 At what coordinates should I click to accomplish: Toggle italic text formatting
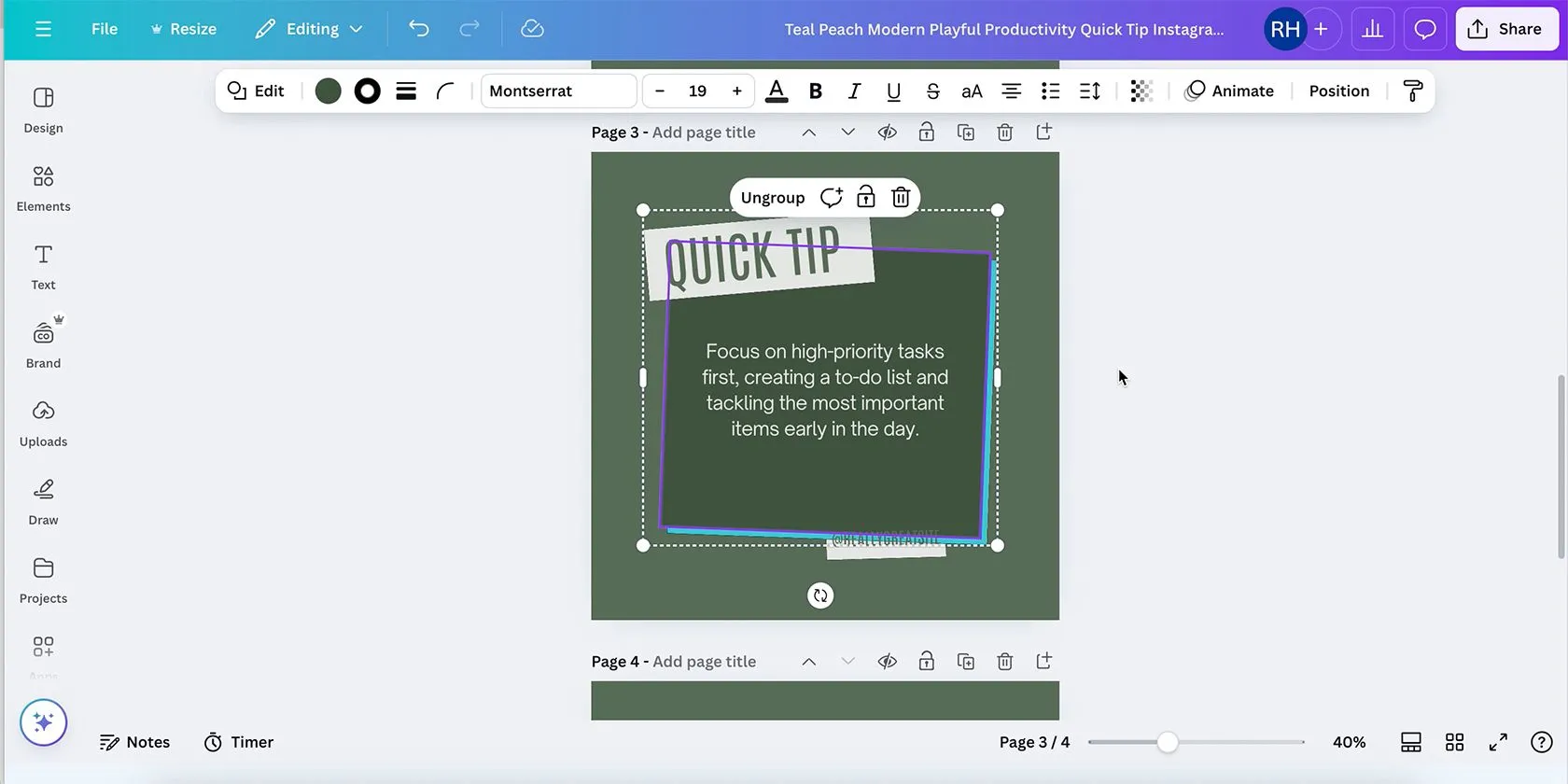coord(854,91)
